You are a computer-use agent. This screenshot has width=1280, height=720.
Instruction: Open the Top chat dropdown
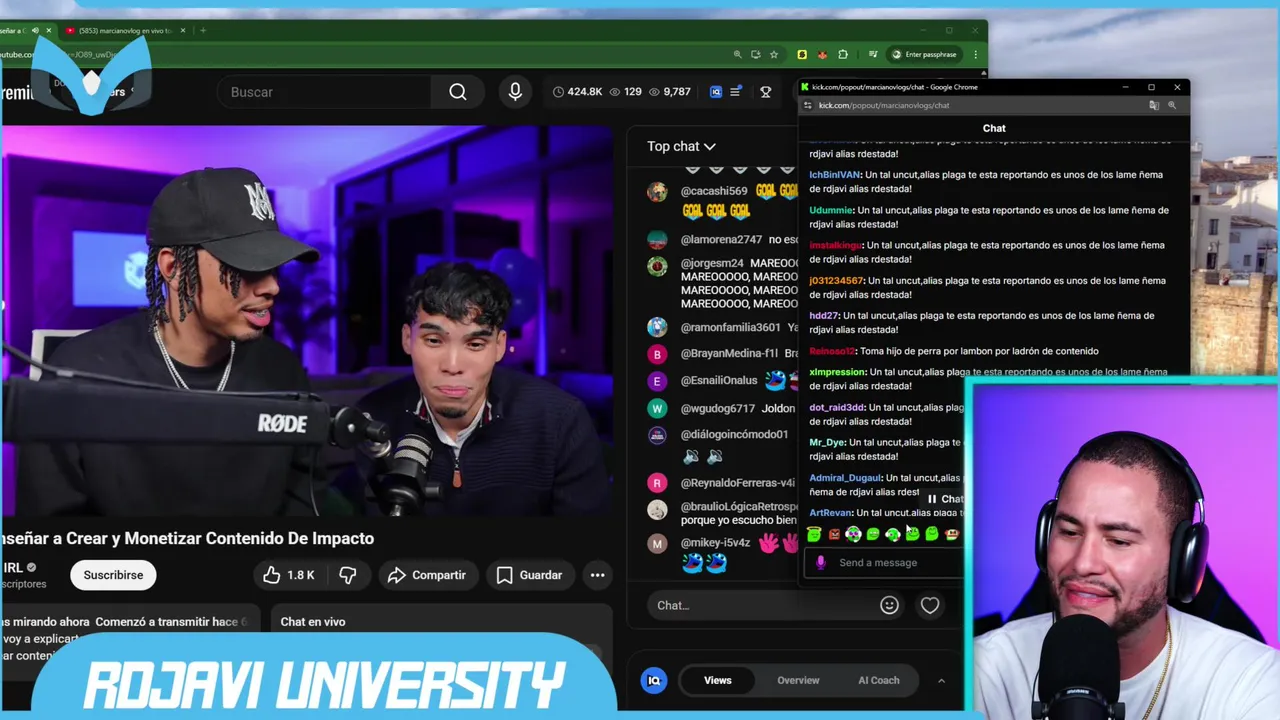pyautogui.click(x=681, y=146)
